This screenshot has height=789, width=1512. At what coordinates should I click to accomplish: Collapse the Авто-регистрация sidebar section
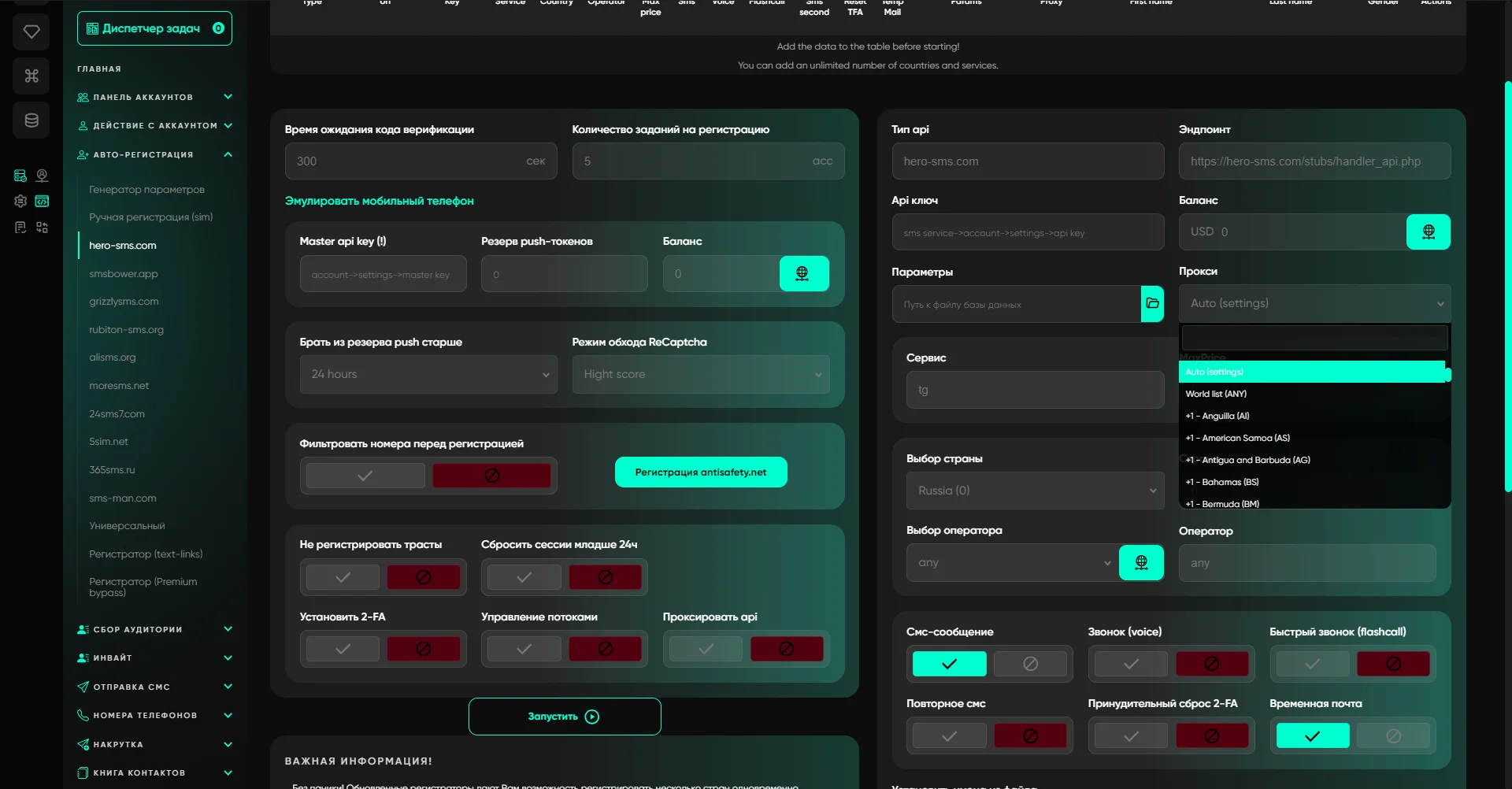tap(154, 154)
